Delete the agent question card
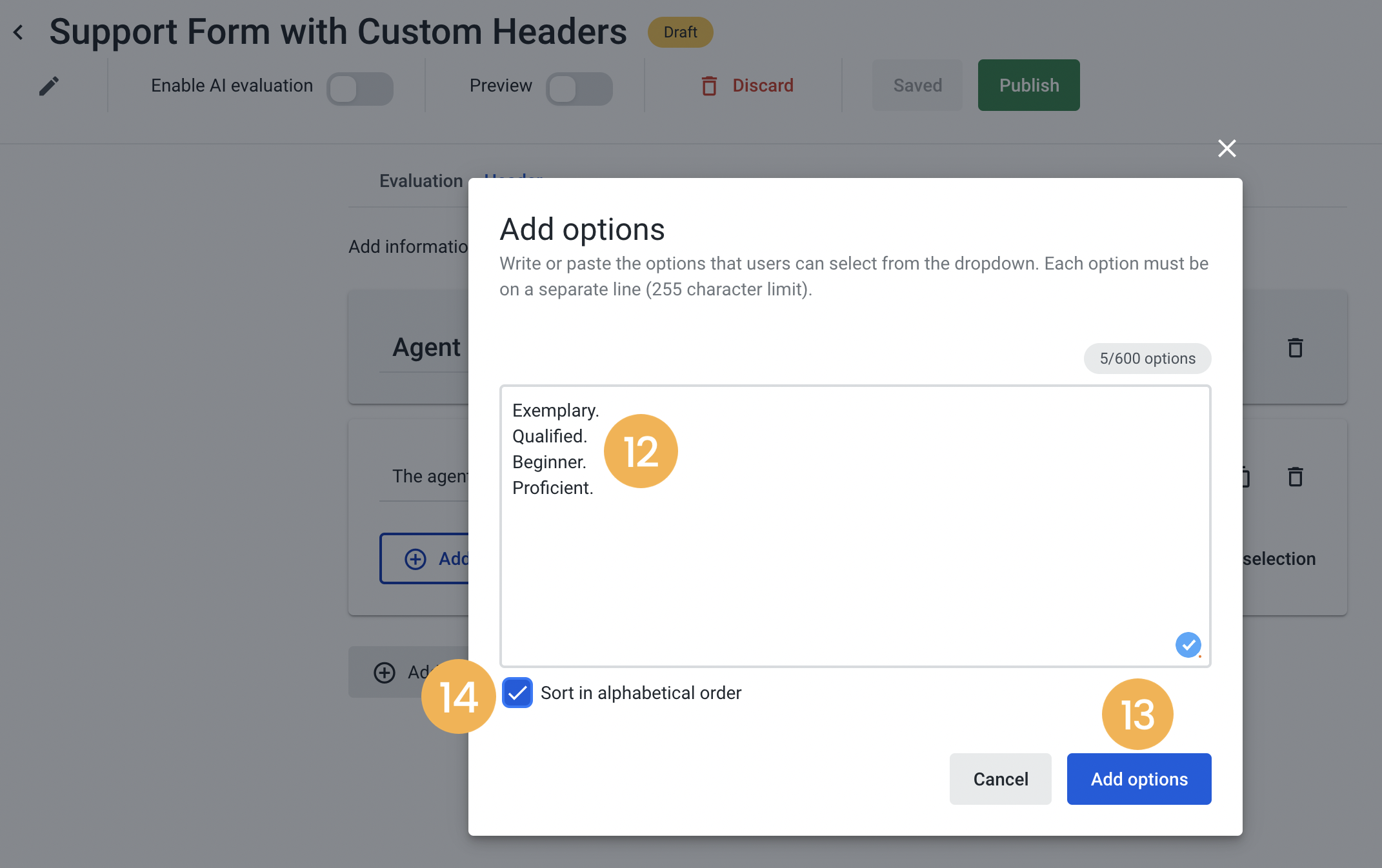The image size is (1382, 868). click(1295, 477)
